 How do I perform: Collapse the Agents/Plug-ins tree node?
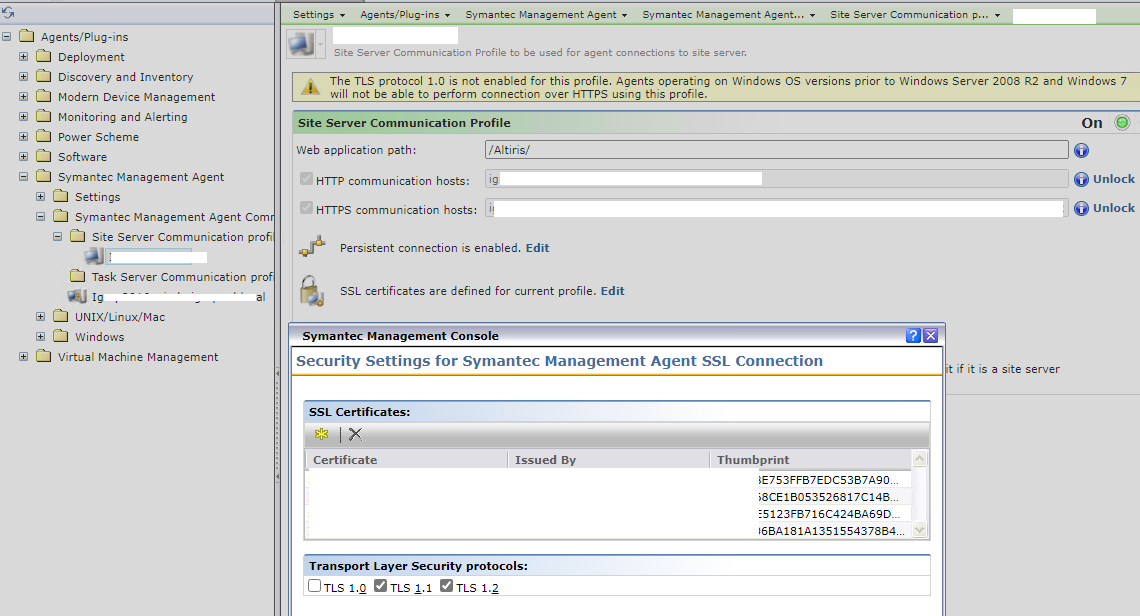tap(7, 36)
